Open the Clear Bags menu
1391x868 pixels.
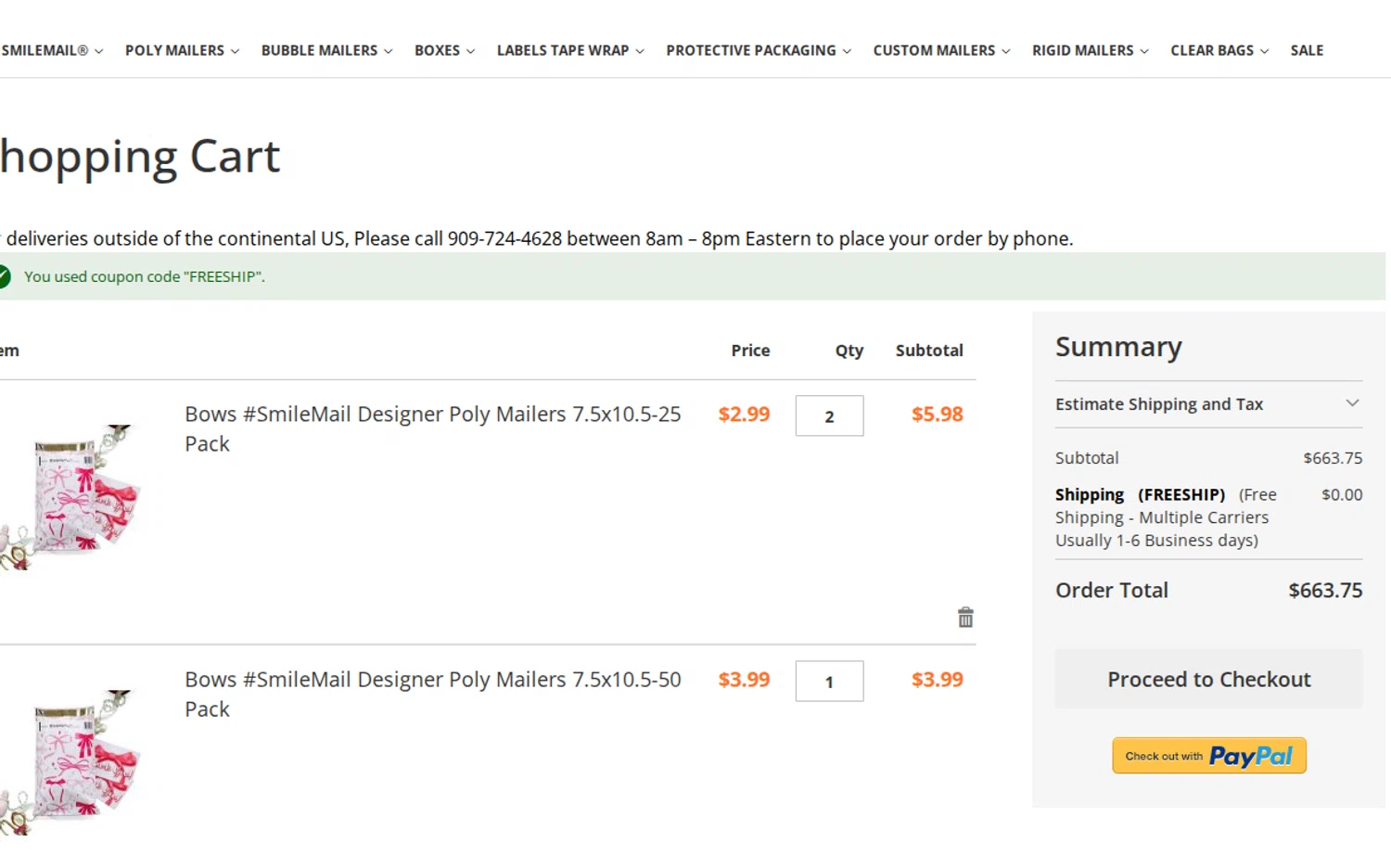point(1219,50)
